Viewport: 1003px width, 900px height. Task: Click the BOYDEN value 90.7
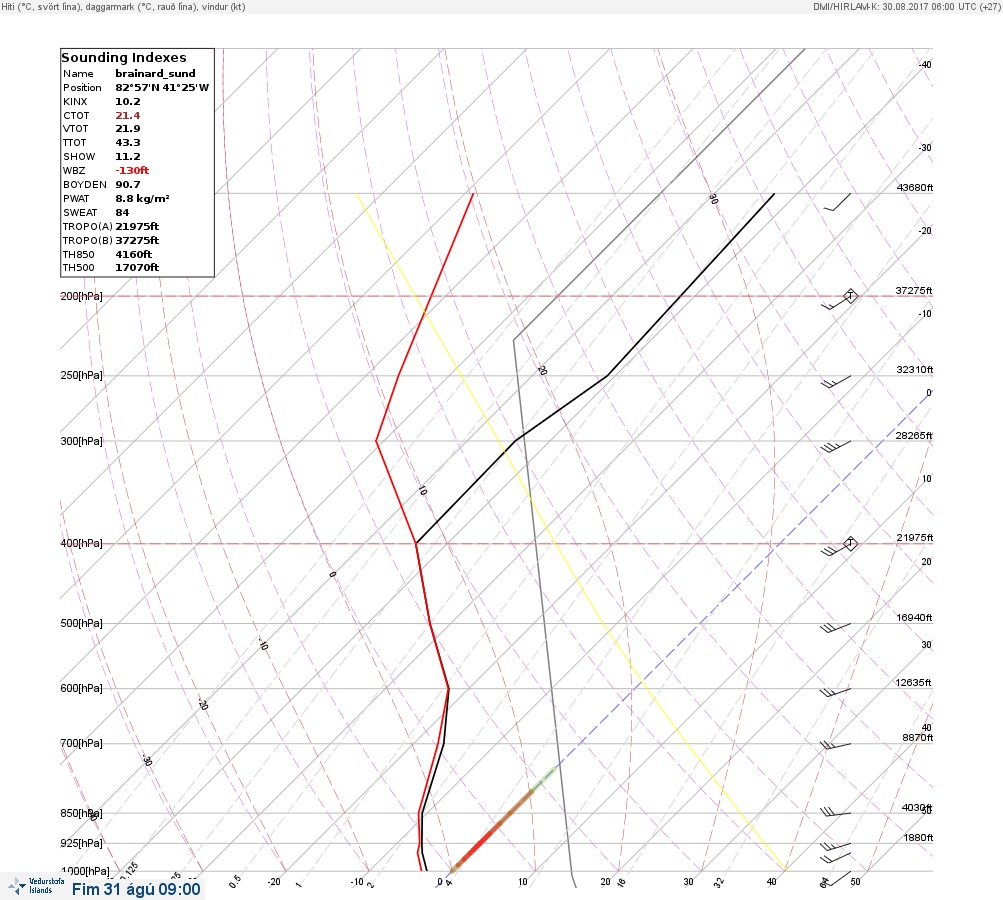(128, 185)
